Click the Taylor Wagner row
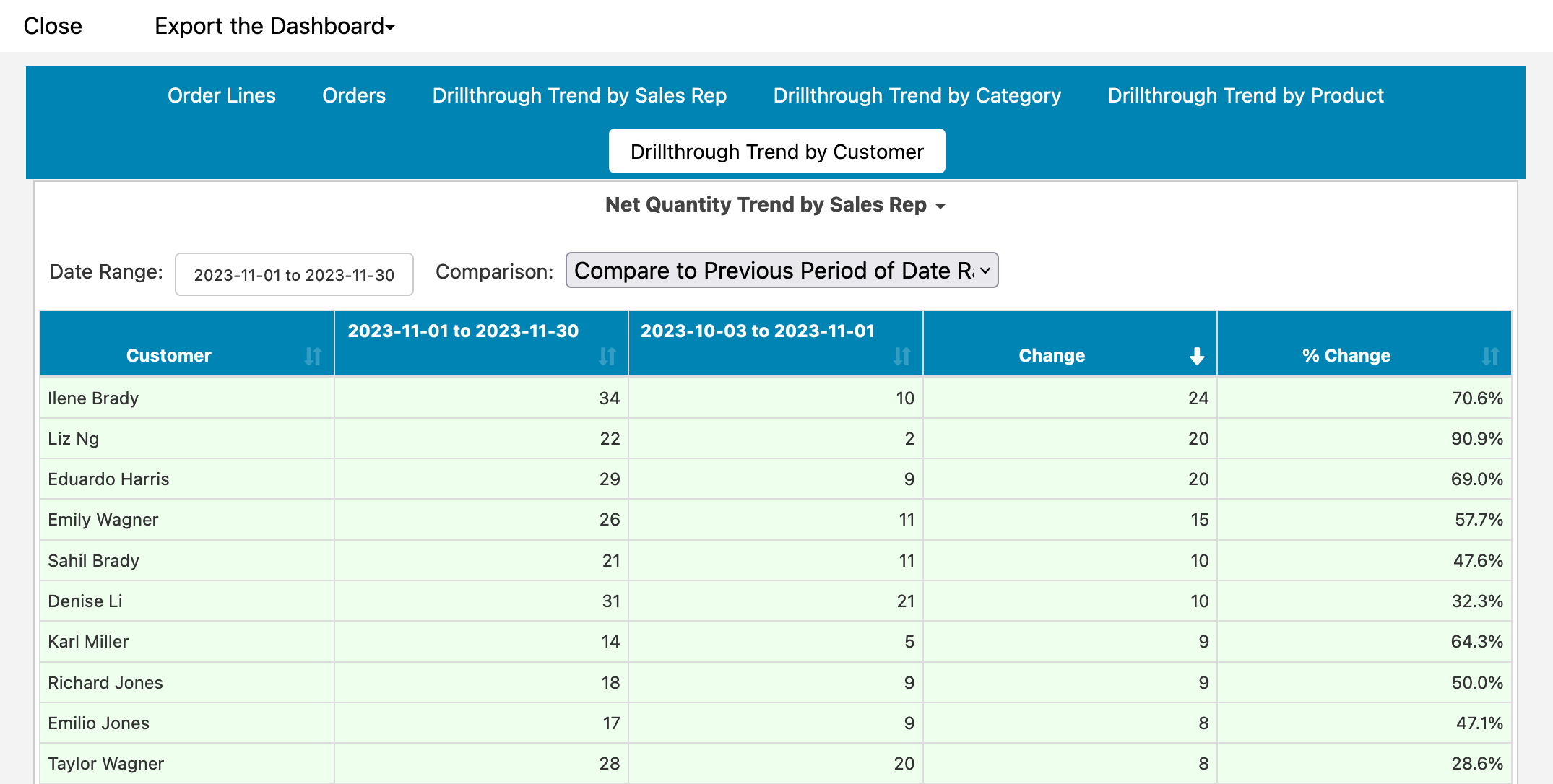Image resolution: width=1553 pixels, height=784 pixels. (x=106, y=764)
